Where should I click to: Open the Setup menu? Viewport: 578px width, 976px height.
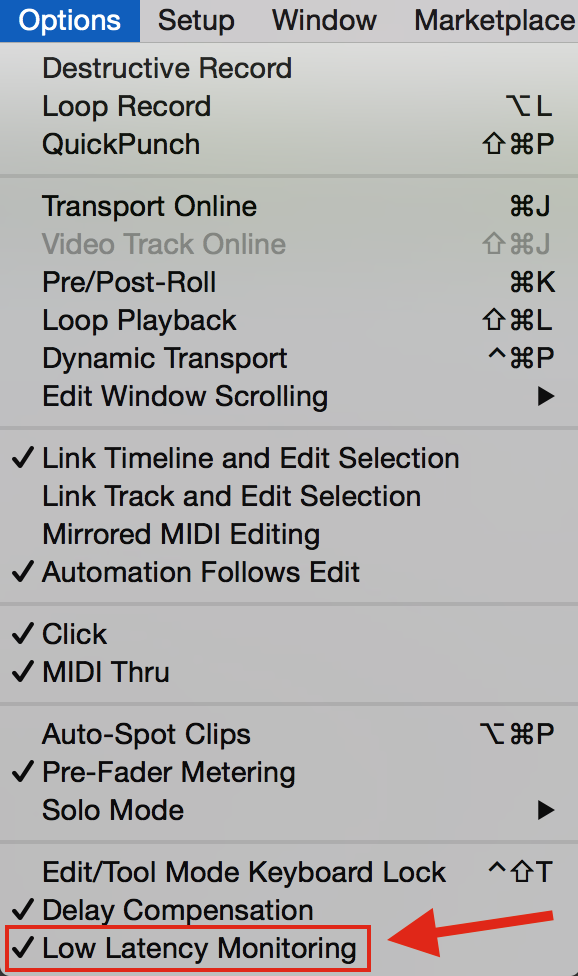coord(195,20)
